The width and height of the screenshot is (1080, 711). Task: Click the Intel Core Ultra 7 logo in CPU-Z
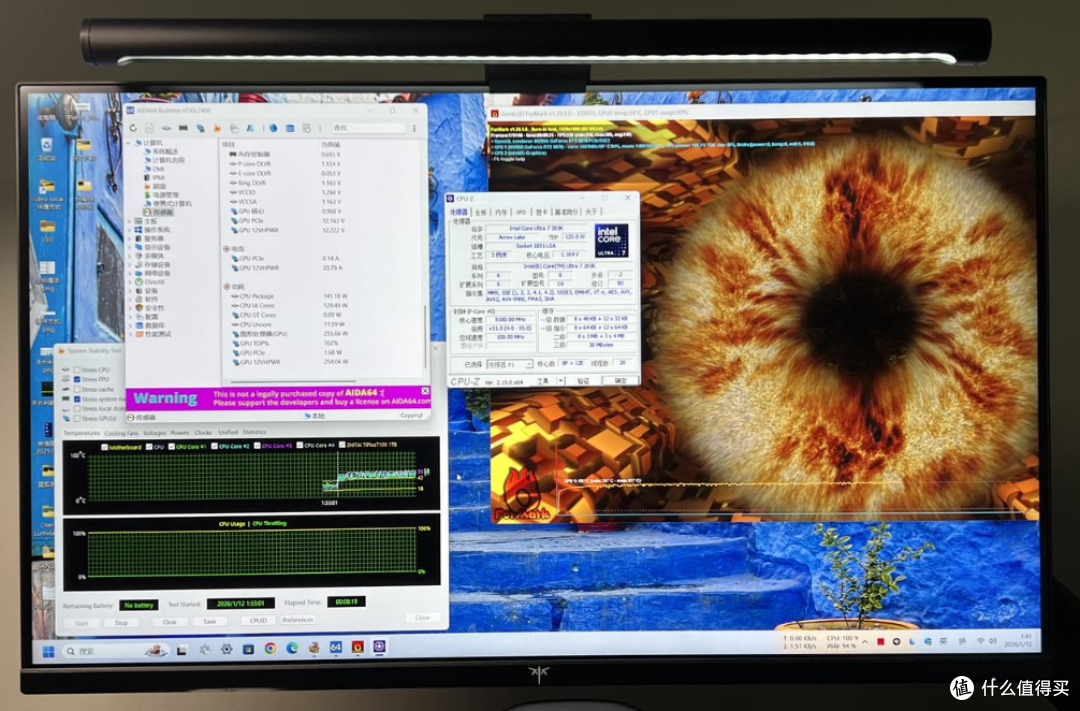point(610,240)
